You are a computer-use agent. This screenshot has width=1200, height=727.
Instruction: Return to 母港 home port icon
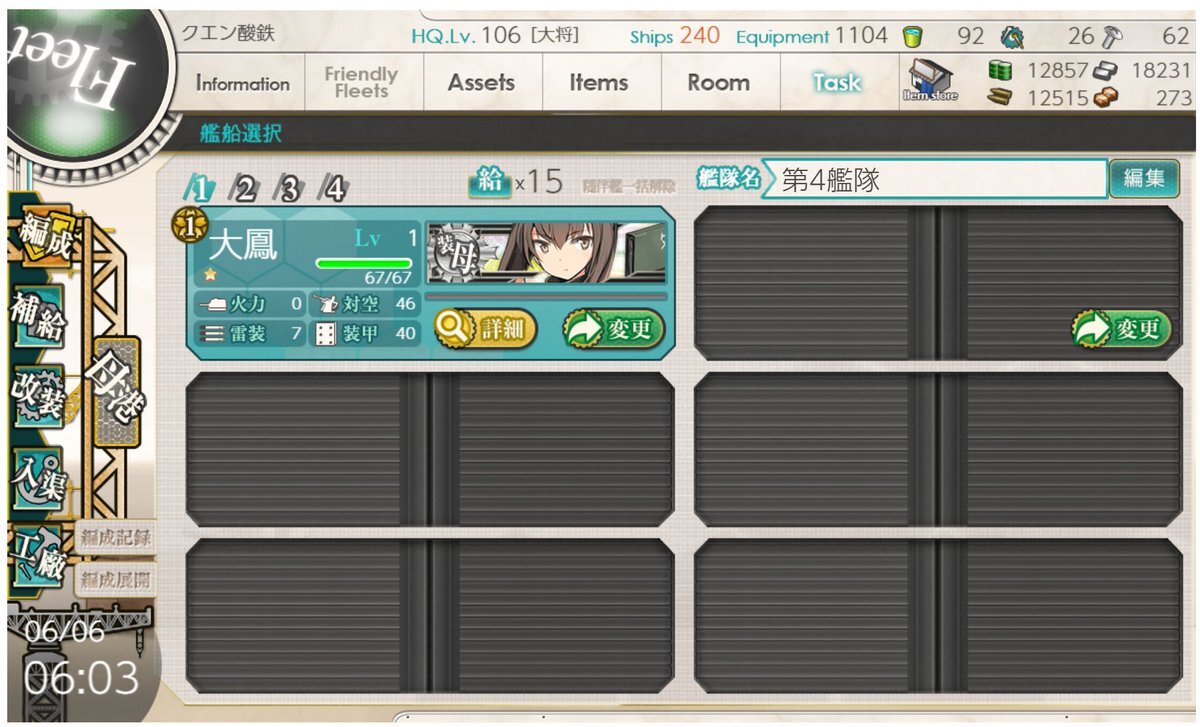point(116,394)
